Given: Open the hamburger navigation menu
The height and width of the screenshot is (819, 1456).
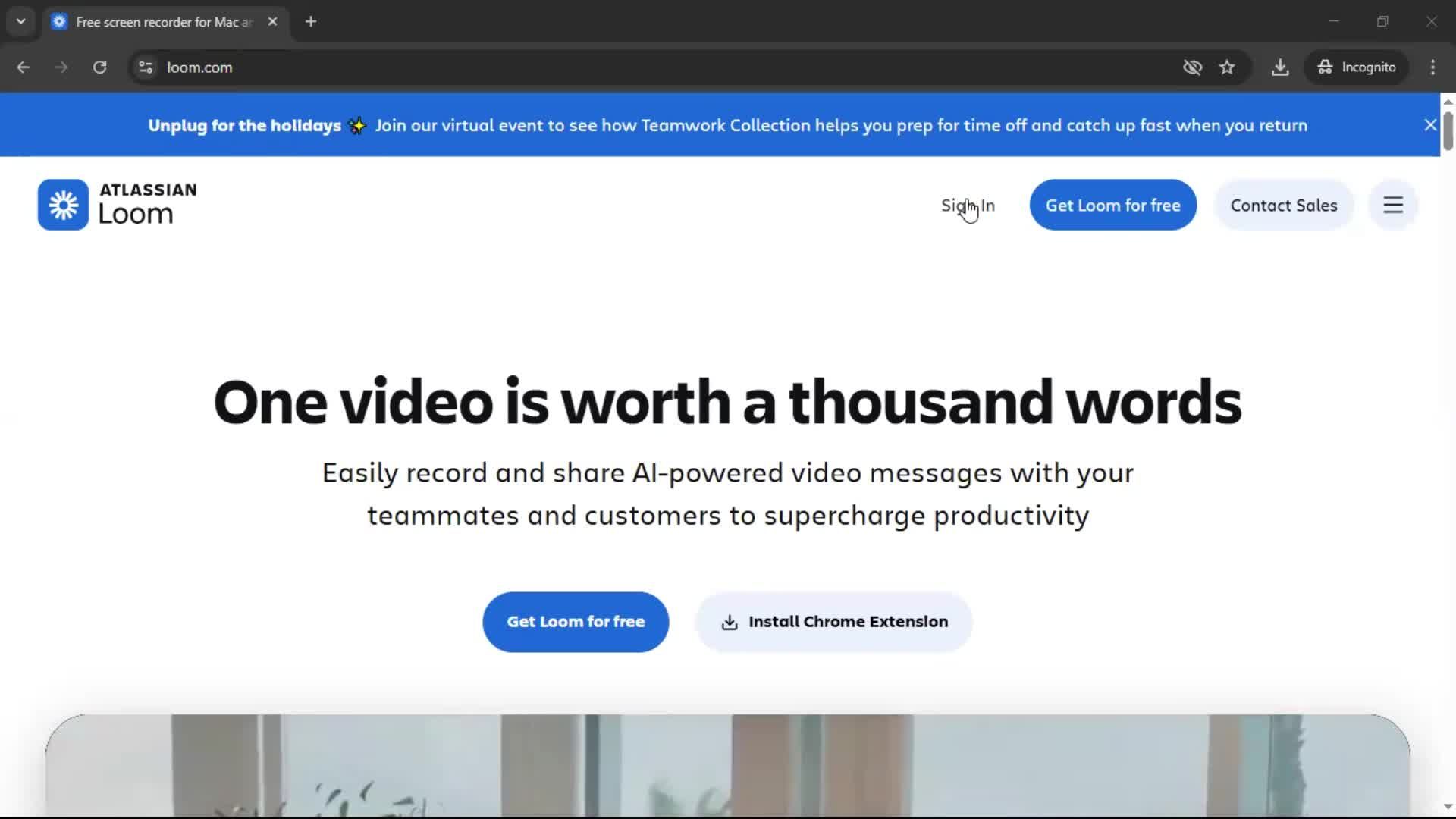Looking at the screenshot, I should point(1392,205).
